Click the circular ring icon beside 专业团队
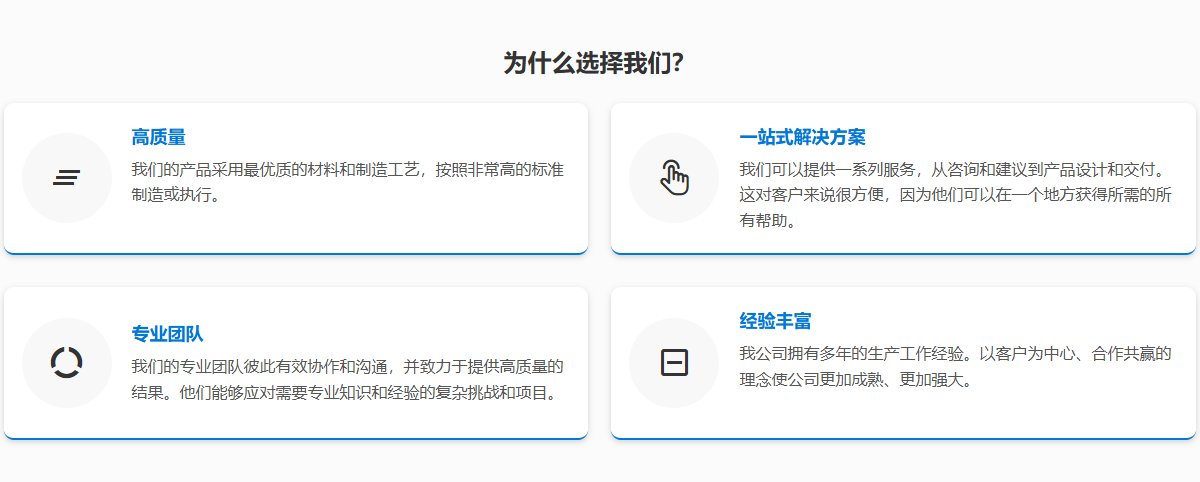 [x=67, y=362]
